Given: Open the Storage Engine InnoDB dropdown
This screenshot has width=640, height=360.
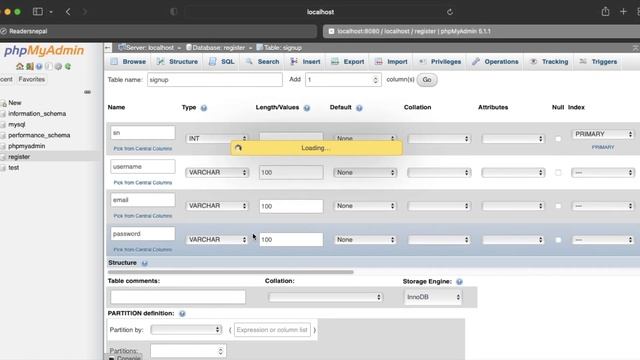Looking at the screenshot, I should coord(433,297).
